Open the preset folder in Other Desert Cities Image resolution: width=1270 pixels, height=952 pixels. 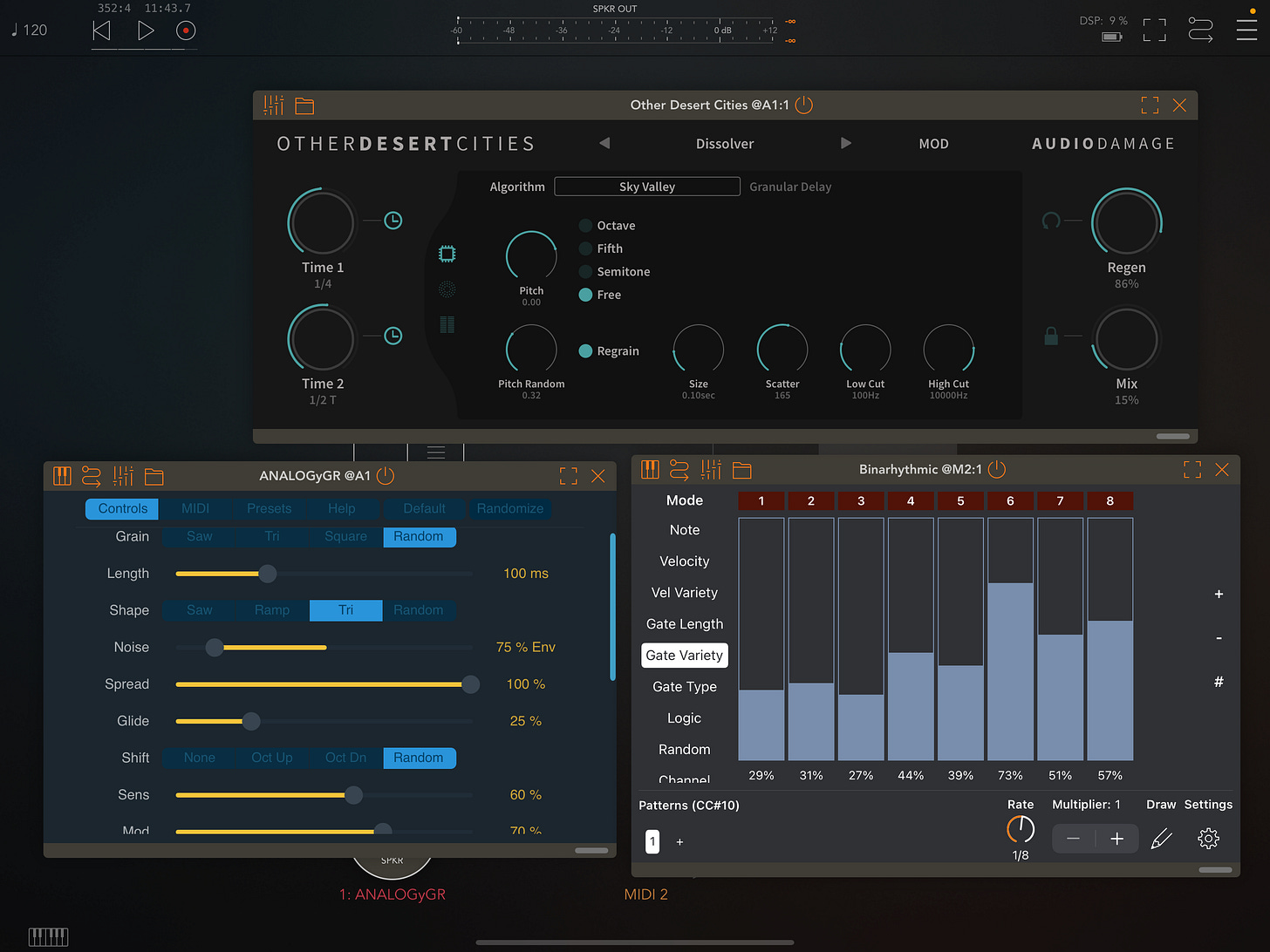(x=304, y=105)
